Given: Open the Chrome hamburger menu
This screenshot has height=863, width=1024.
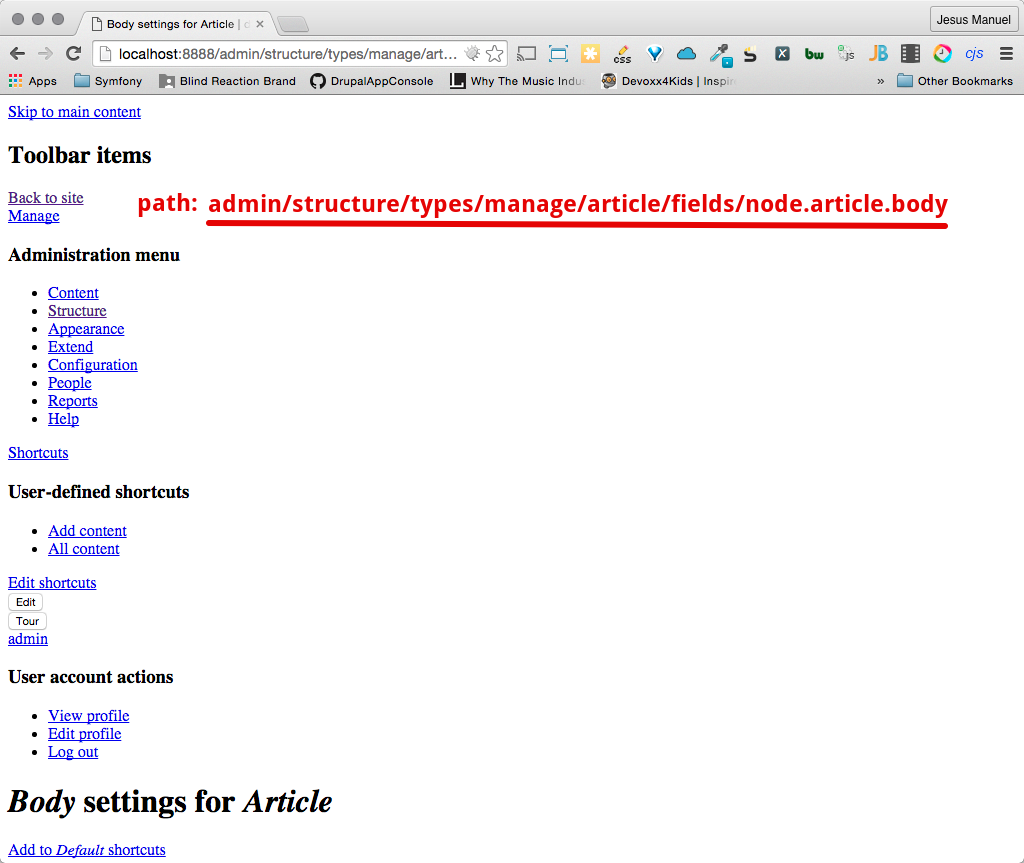Looking at the screenshot, I should (1006, 54).
